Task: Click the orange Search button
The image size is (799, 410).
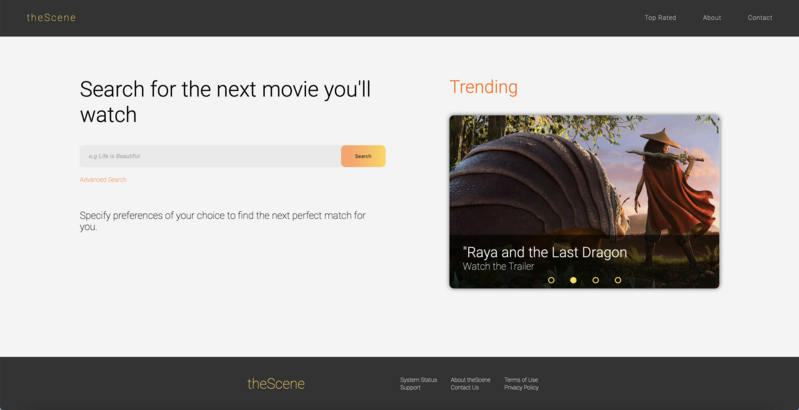Action: coord(363,156)
